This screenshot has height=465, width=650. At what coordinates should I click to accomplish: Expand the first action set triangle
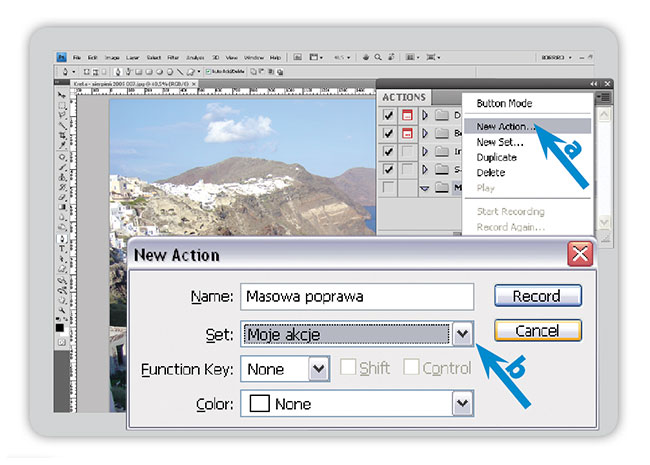pos(426,116)
